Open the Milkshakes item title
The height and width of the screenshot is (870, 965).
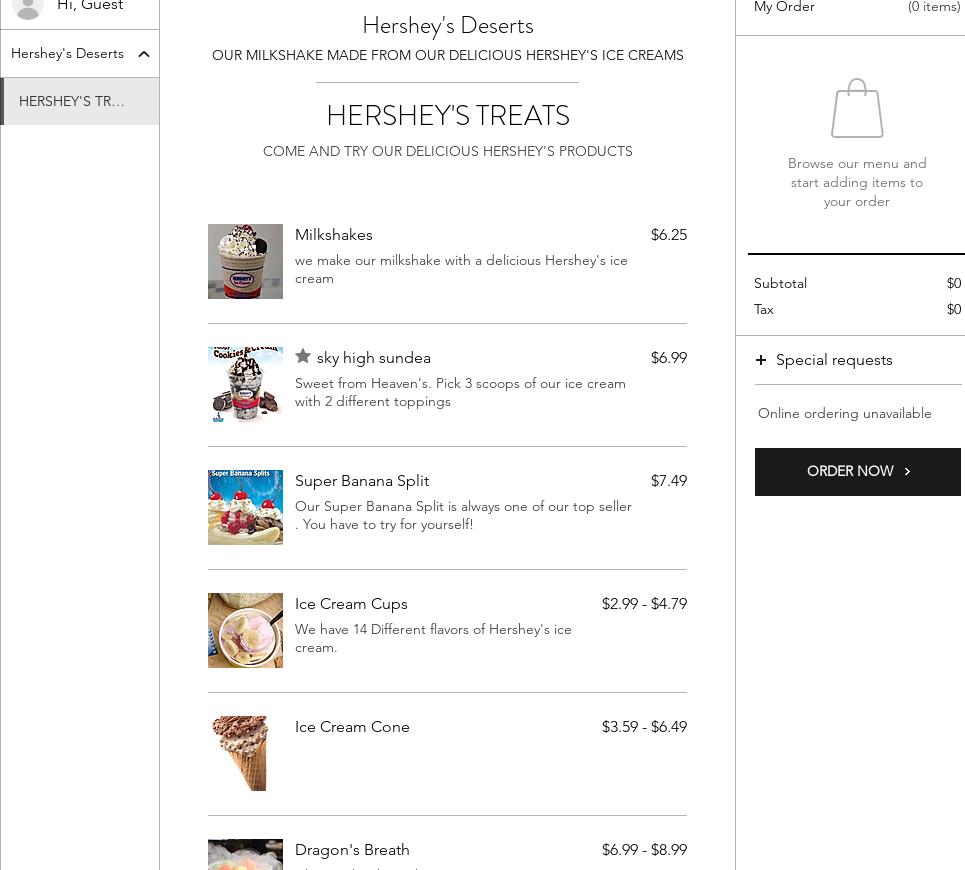(334, 235)
